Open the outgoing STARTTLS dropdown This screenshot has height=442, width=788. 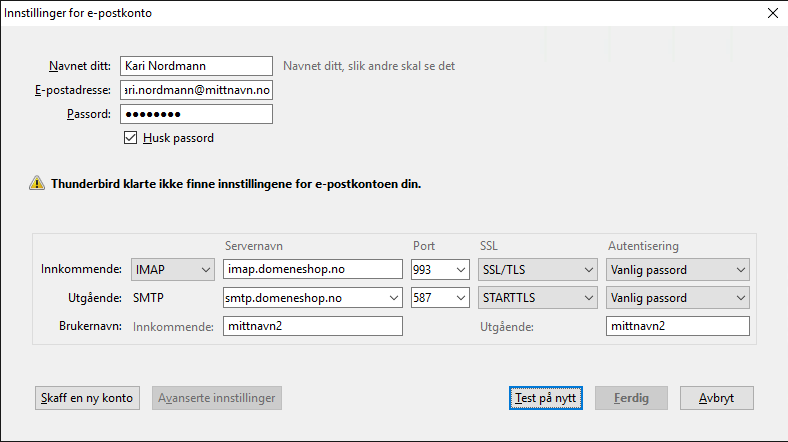(538, 298)
